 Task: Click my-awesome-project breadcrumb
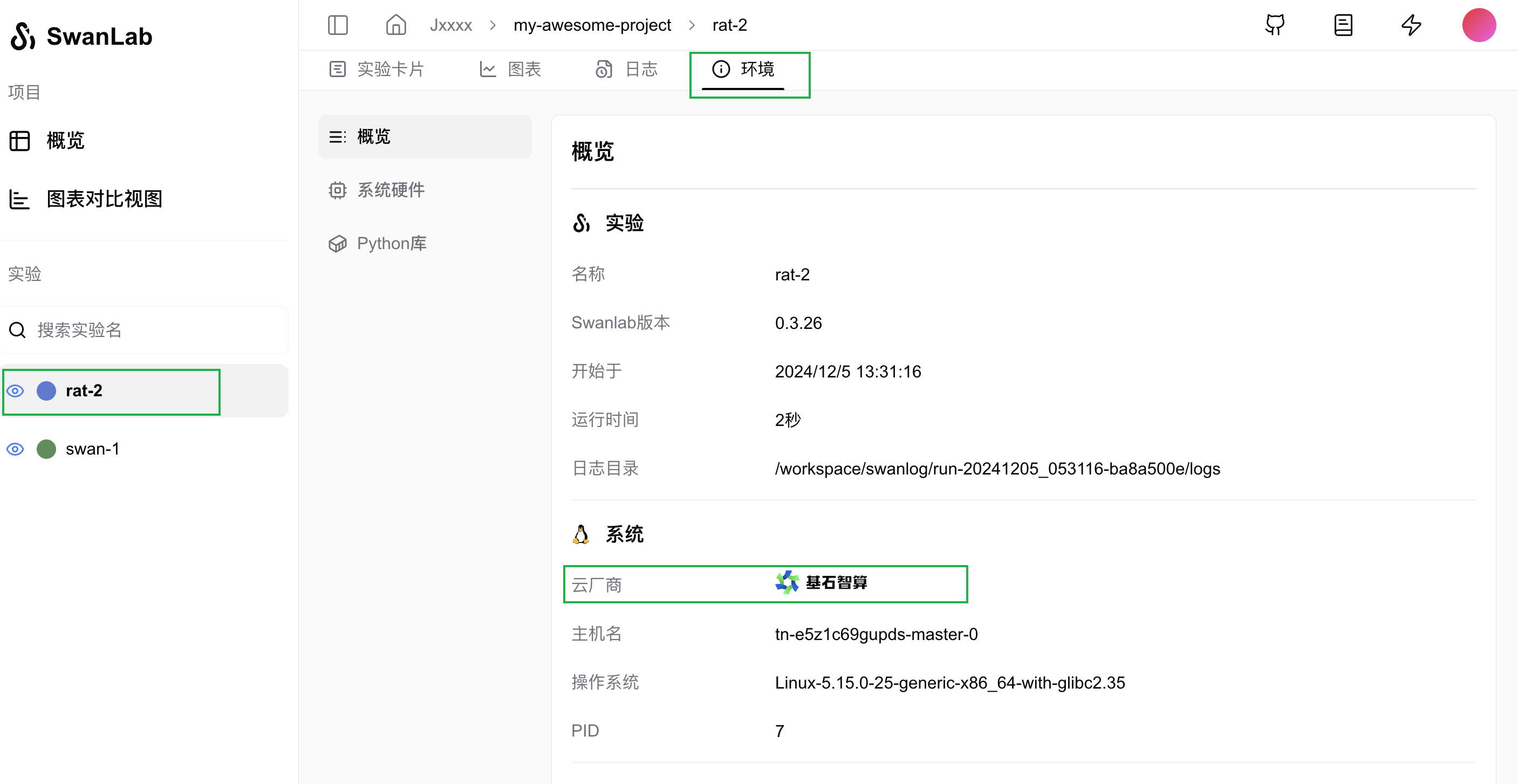click(592, 25)
